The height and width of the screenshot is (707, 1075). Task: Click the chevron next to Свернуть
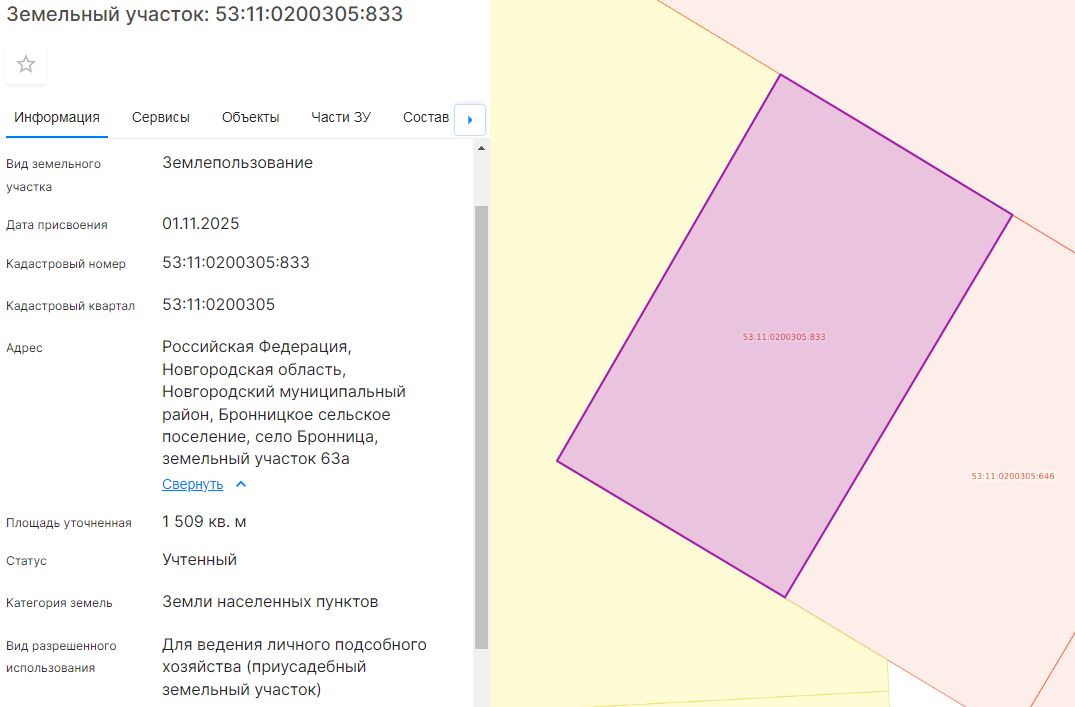[x=241, y=484]
